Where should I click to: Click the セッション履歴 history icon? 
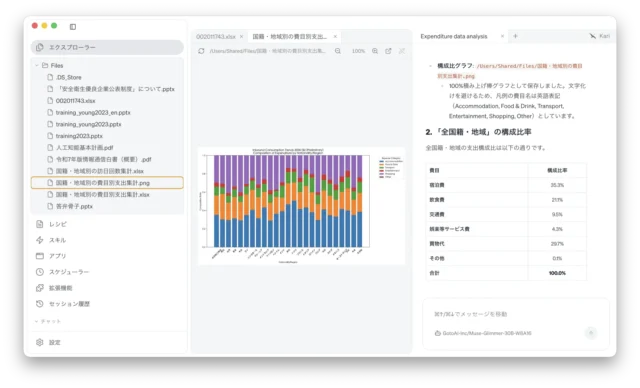[40, 304]
